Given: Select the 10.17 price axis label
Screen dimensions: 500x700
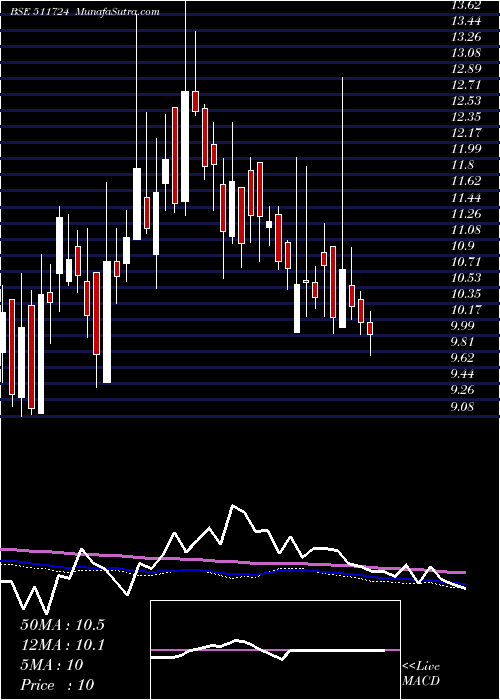Looking at the screenshot, I should click(x=466, y=310).
